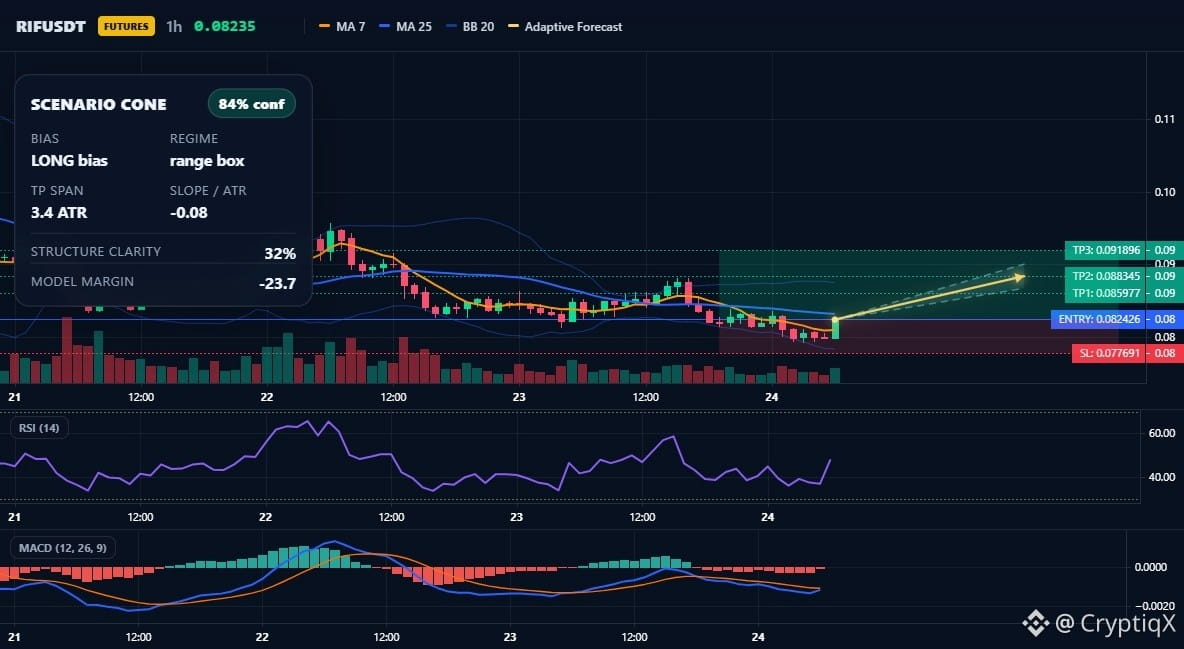Click the 3.4 ATR value
The height and width of the screenshot is (649, 1184).
59,212
